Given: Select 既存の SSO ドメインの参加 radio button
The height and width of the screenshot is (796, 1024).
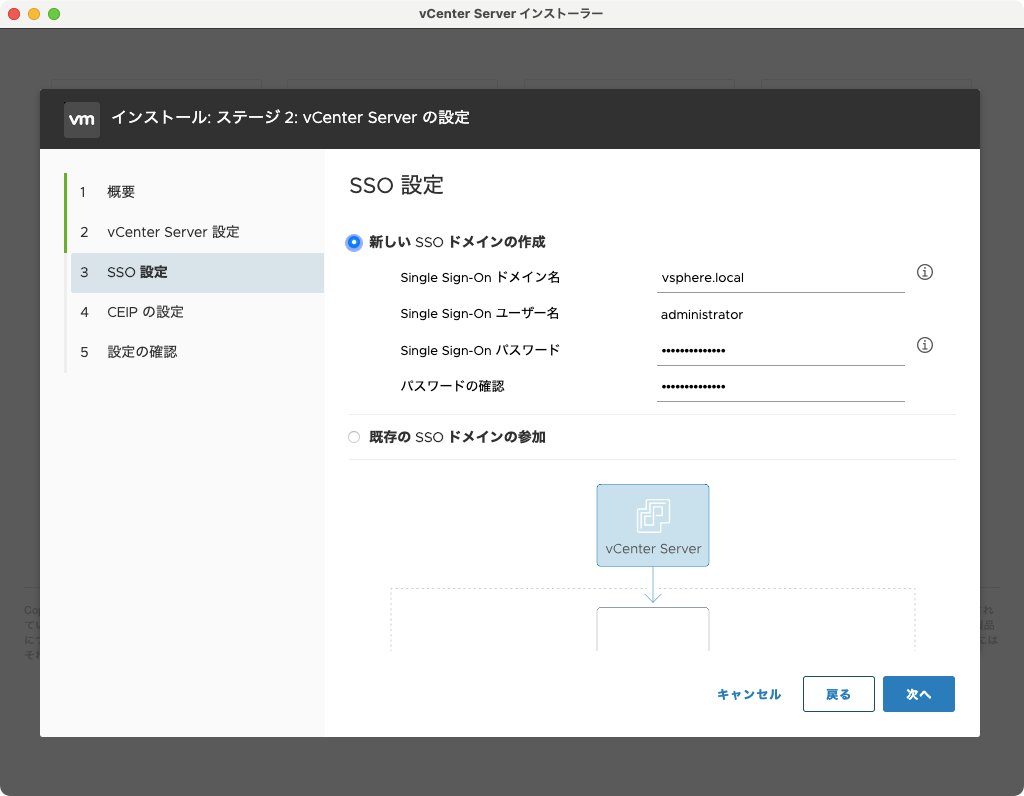Looking at the screenshot, I should [x=354, y=437].
